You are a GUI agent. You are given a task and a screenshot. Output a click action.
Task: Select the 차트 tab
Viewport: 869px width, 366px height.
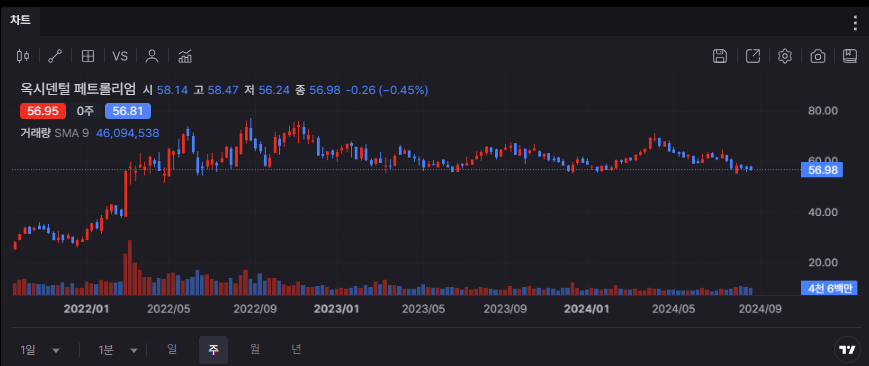(x=20, y=21)
